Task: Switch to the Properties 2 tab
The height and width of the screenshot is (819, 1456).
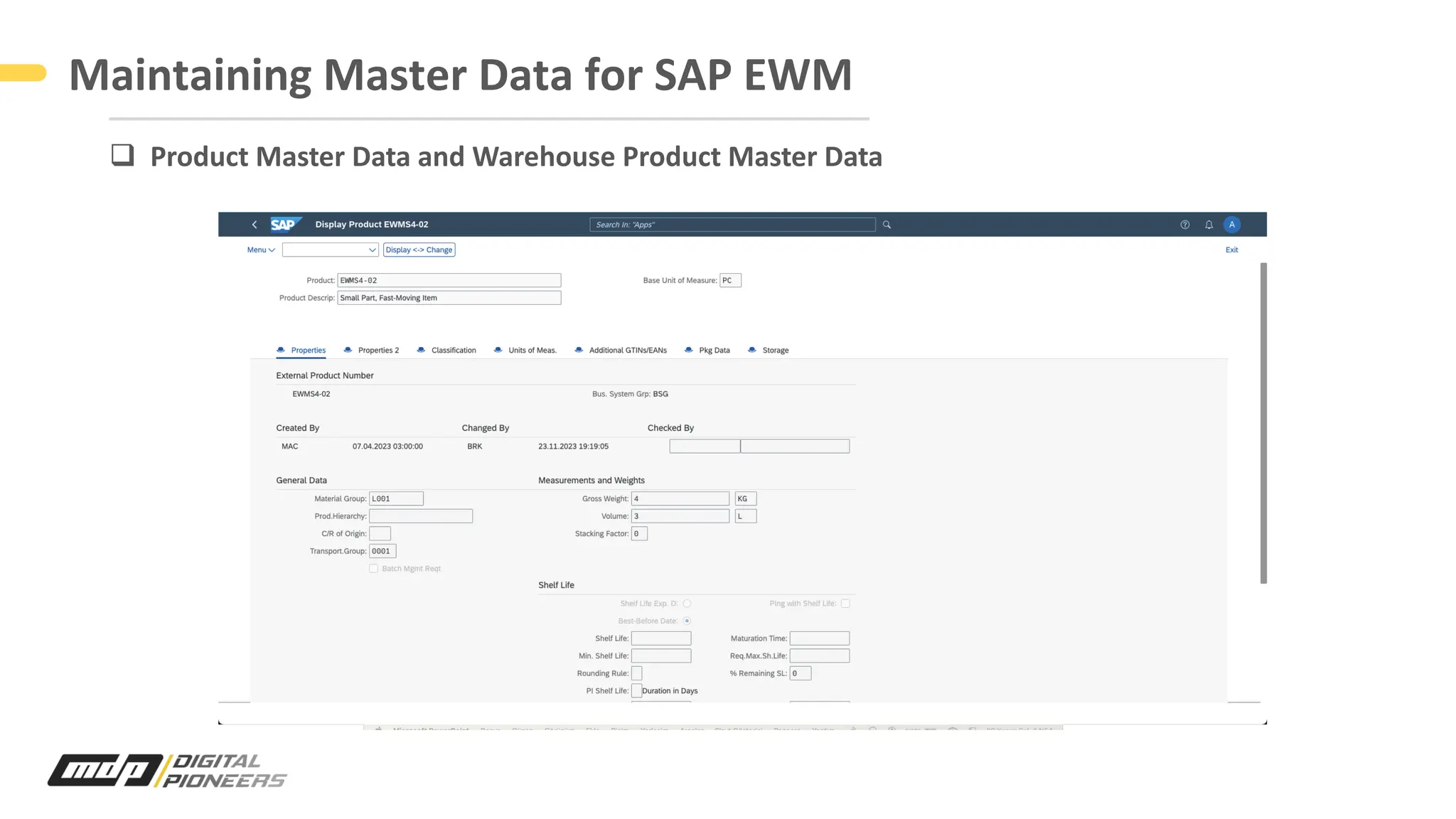Action: tap(378, 350)
